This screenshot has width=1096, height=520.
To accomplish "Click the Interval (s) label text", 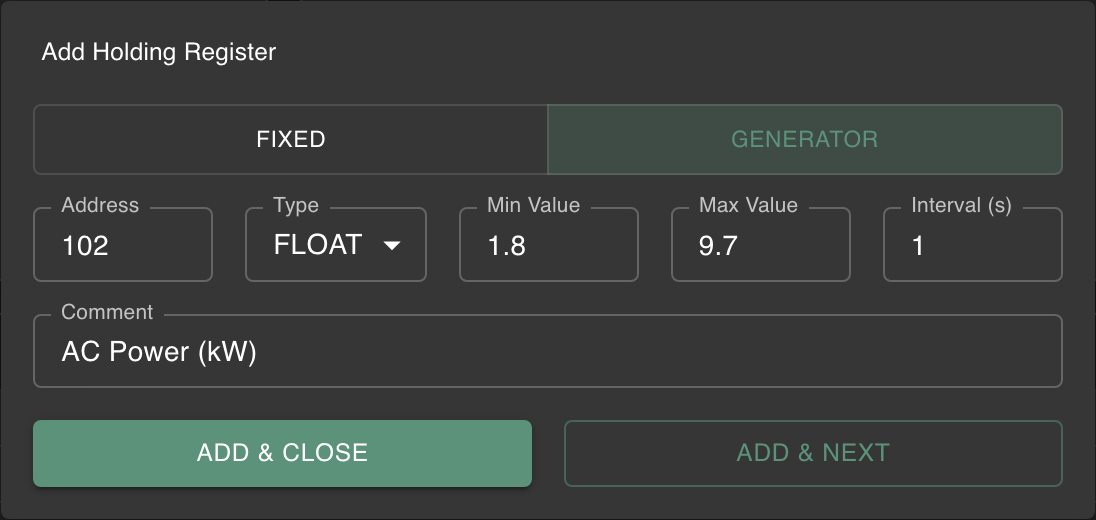I will [x=961, y=205].
